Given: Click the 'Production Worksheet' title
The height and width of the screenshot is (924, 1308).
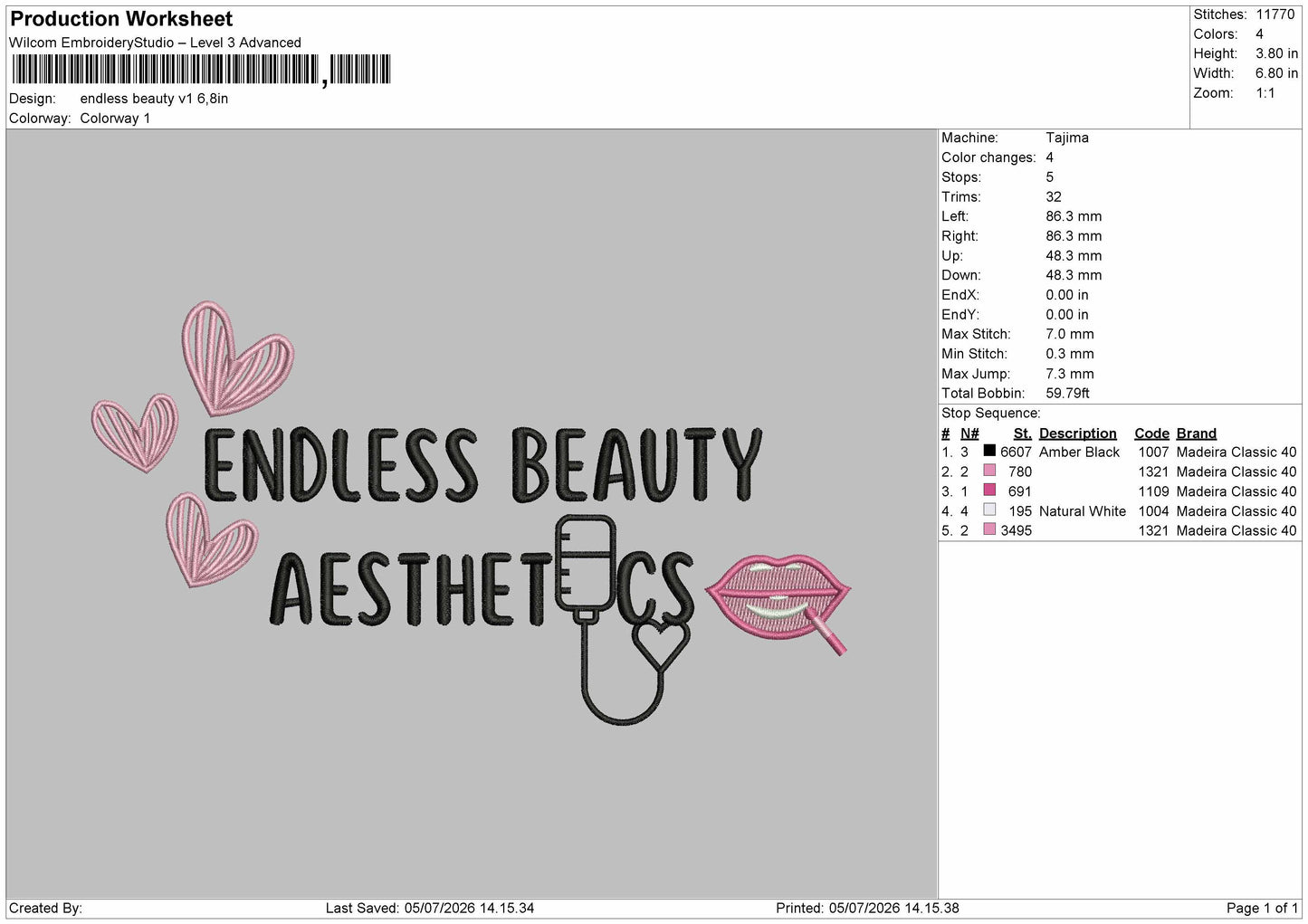Looking at the screenshot, I should tap(121, 19).
